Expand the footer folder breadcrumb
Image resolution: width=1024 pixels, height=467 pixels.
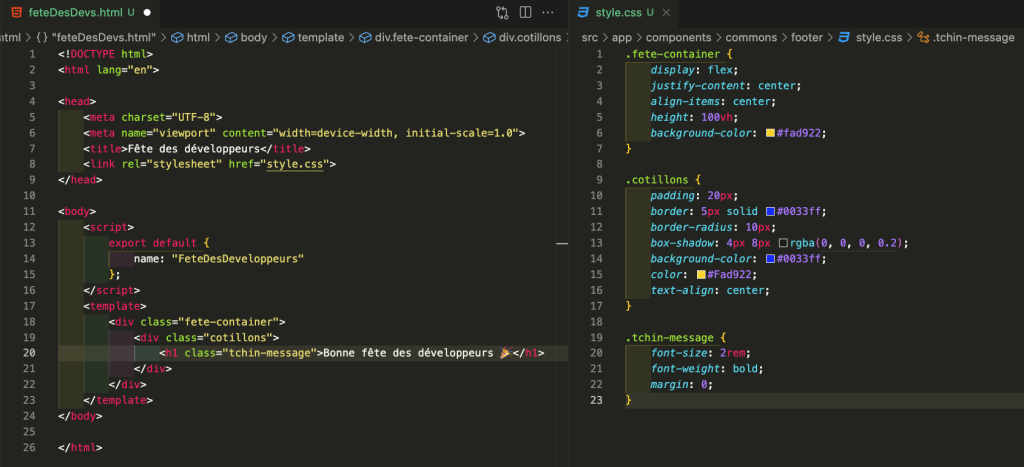pyautogui.click(x=807, y=37)
